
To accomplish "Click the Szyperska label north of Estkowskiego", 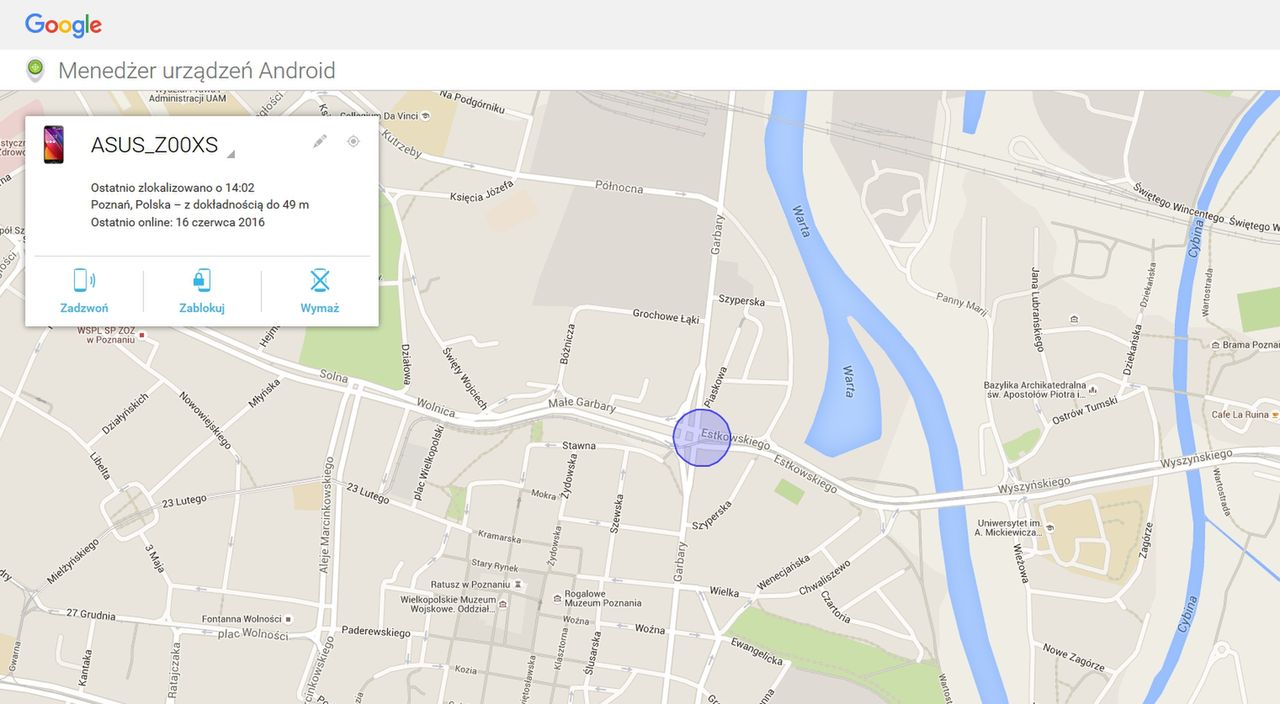I will point(742,300).
